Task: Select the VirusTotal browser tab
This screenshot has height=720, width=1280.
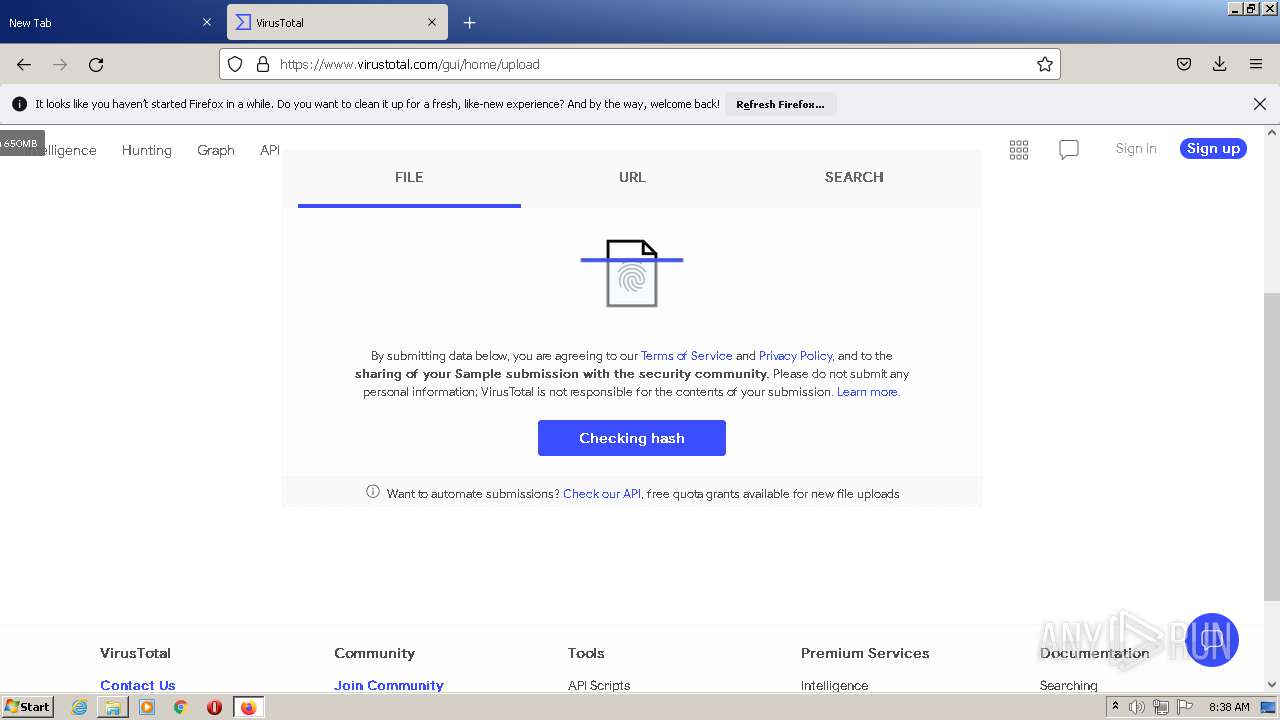Action: [337, 22]
